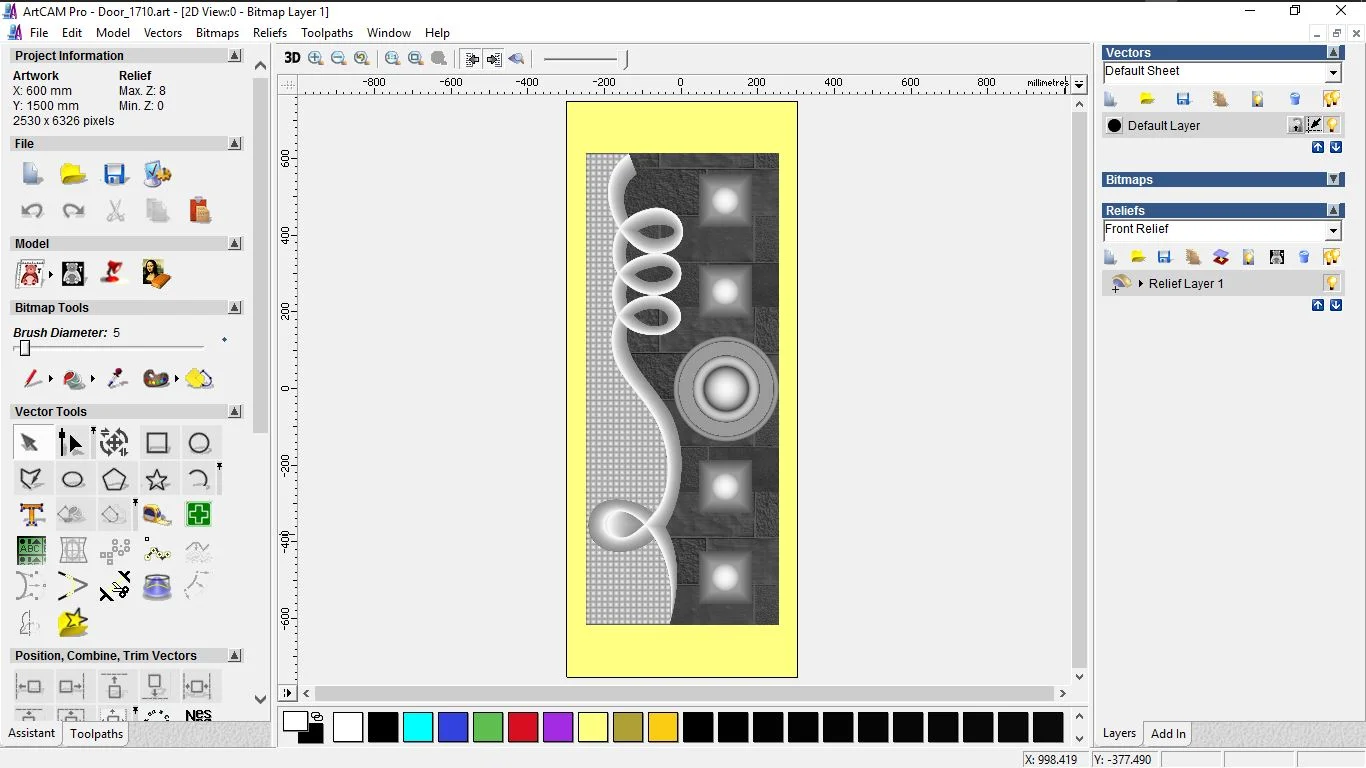Pick the cyan color swatch
Screen dimensions: 1366x768
(x=418, y=727)
